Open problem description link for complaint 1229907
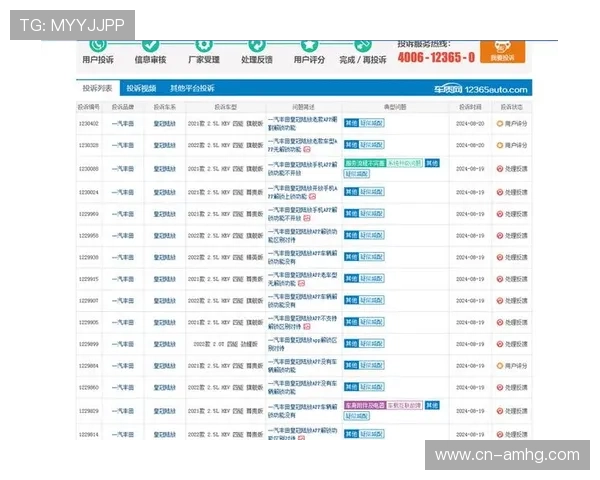The width and height of the screenshot is (600, 480). pos(302,300)
